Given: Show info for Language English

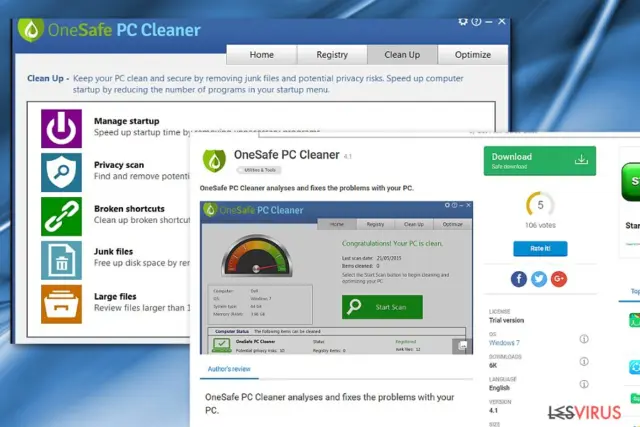Looking at the screenshot, I should (584, 384).
